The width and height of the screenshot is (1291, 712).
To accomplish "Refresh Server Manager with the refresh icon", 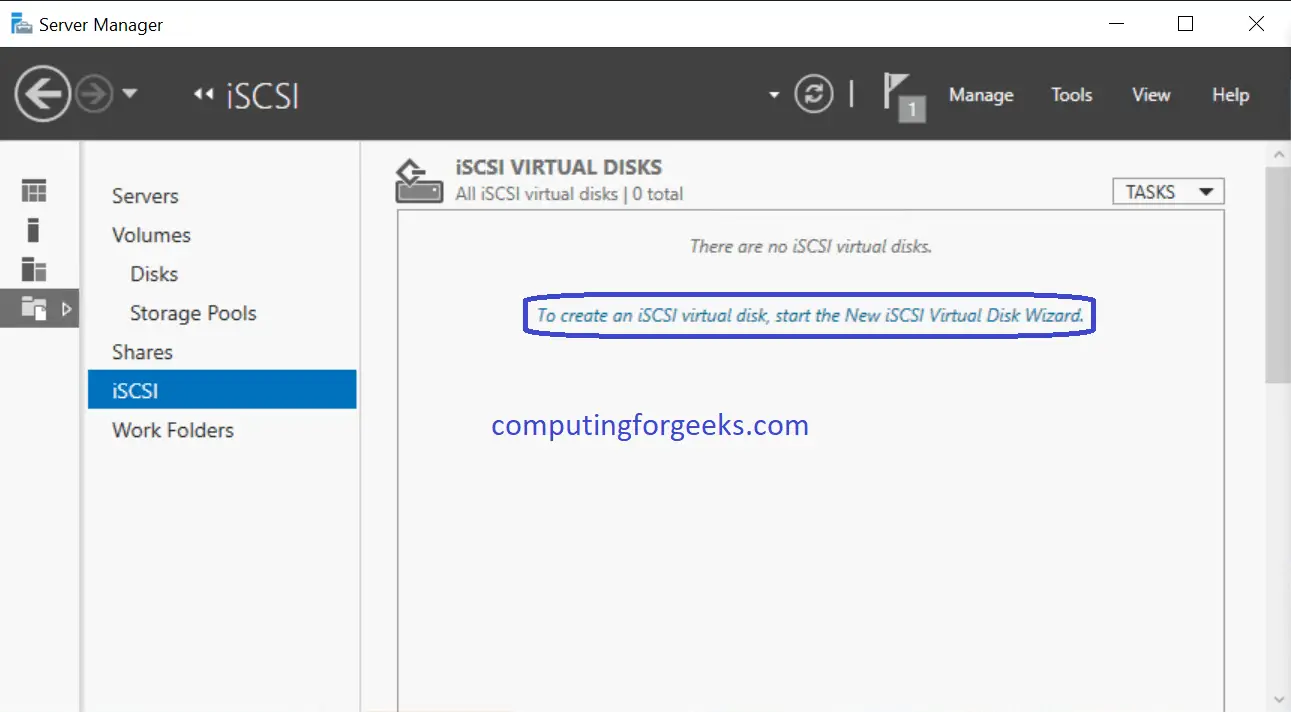I will click(x=815, y=93).
